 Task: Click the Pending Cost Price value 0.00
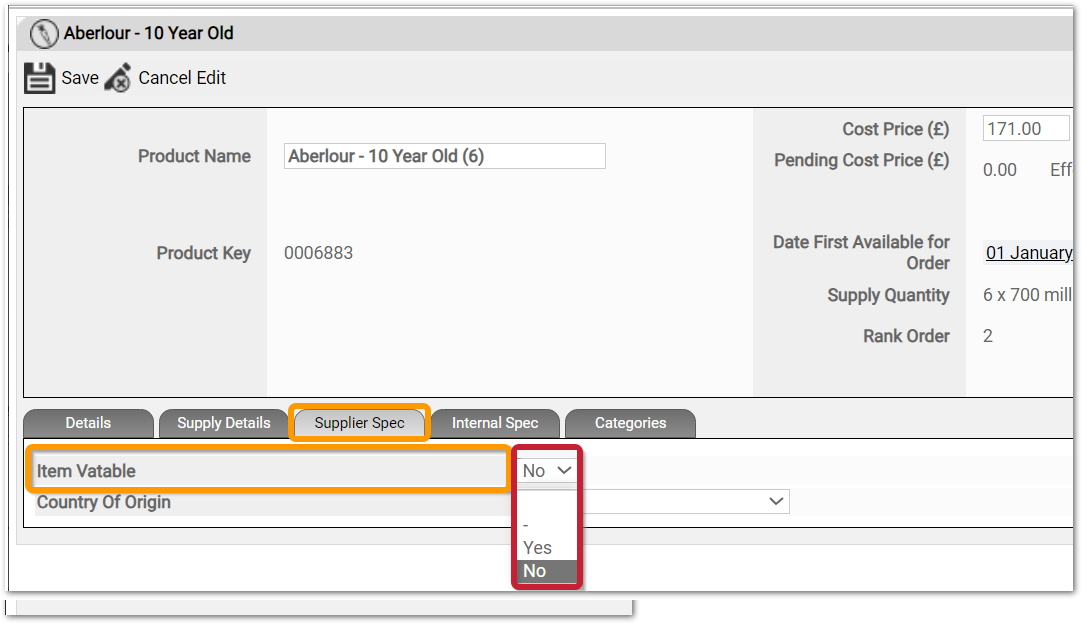point(1000,170)
